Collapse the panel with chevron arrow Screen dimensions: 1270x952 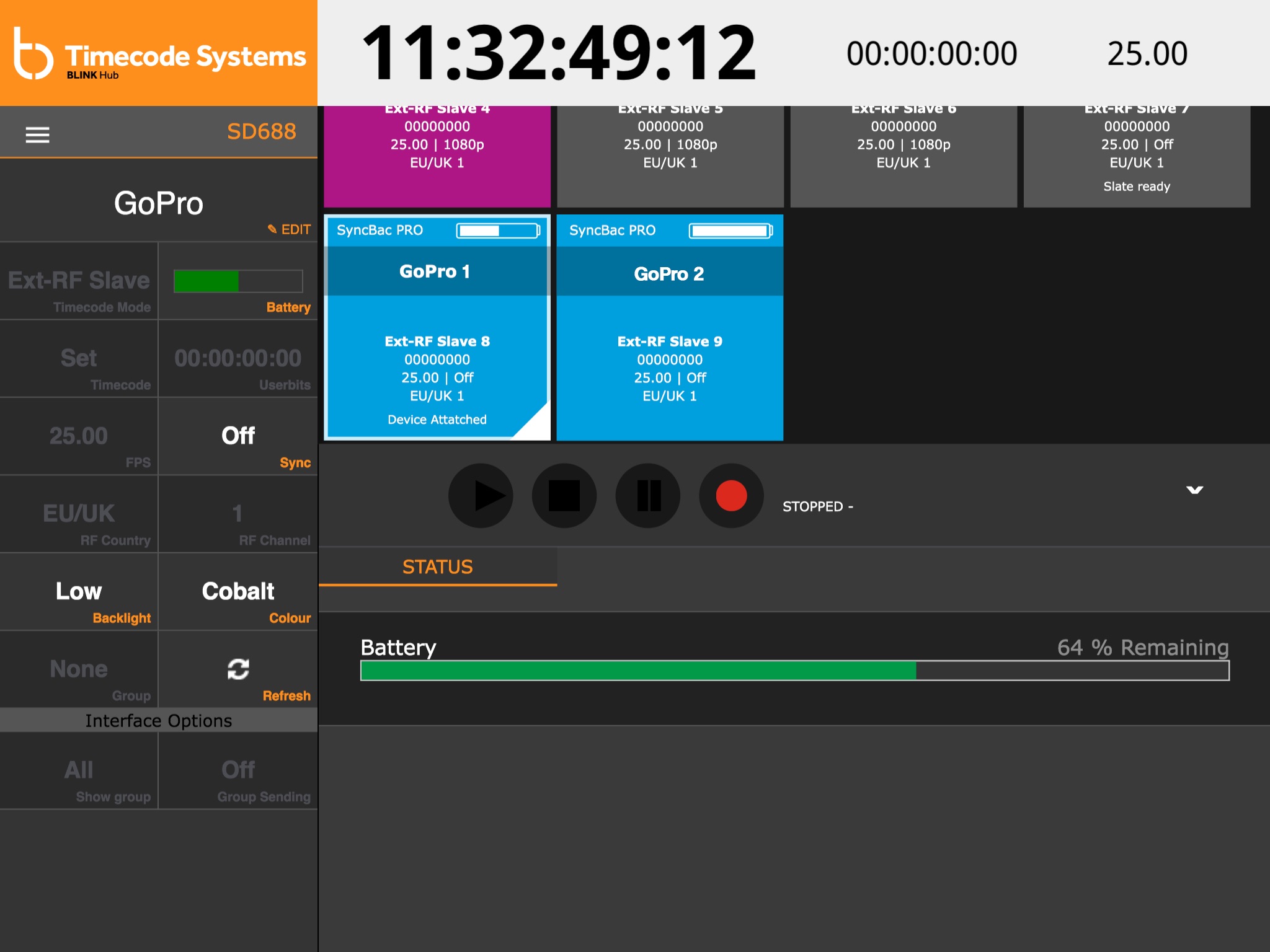1194,490
